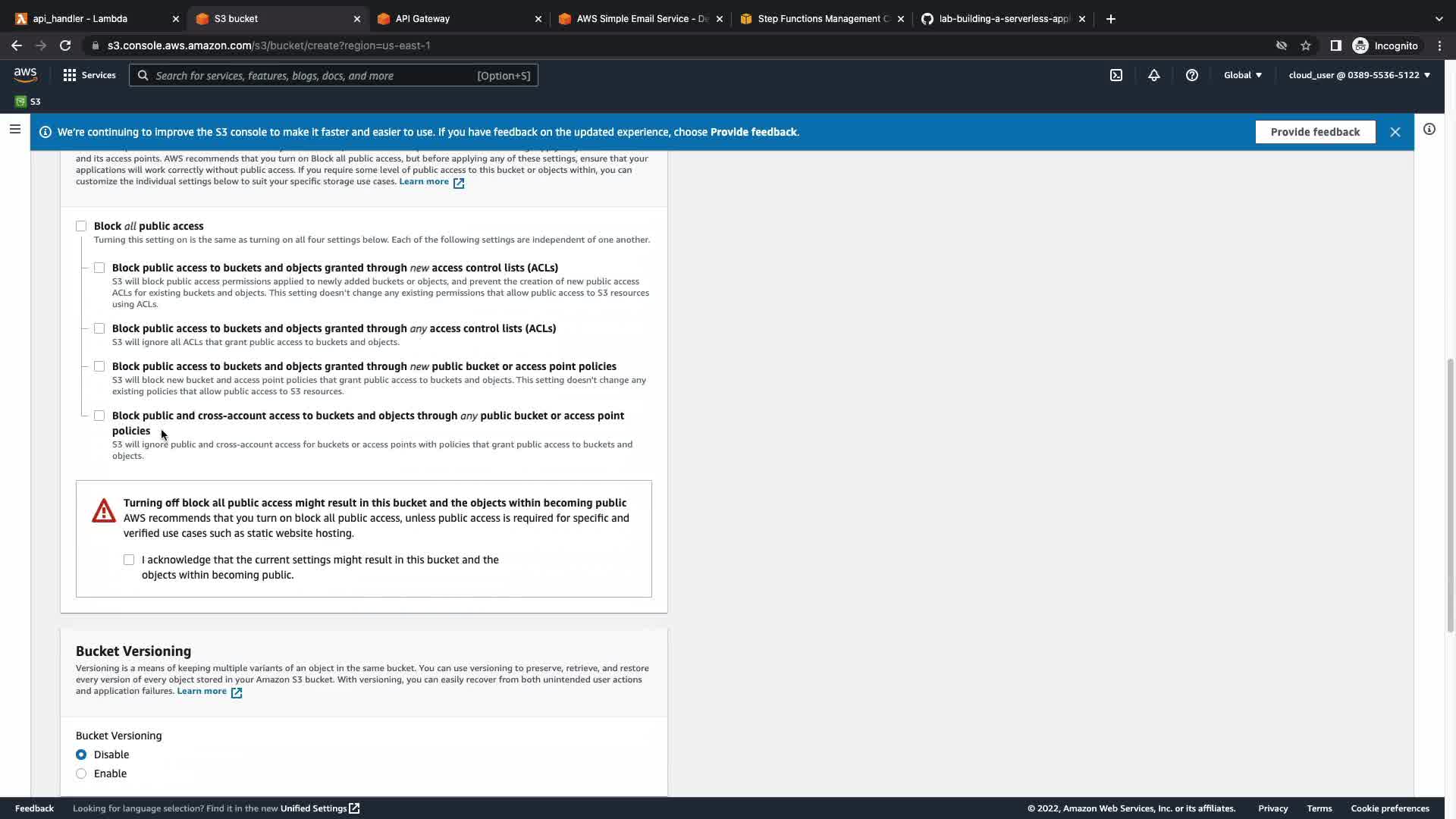
Task: Bookmark this page with star icon
Action: (x=1305, y=45)
